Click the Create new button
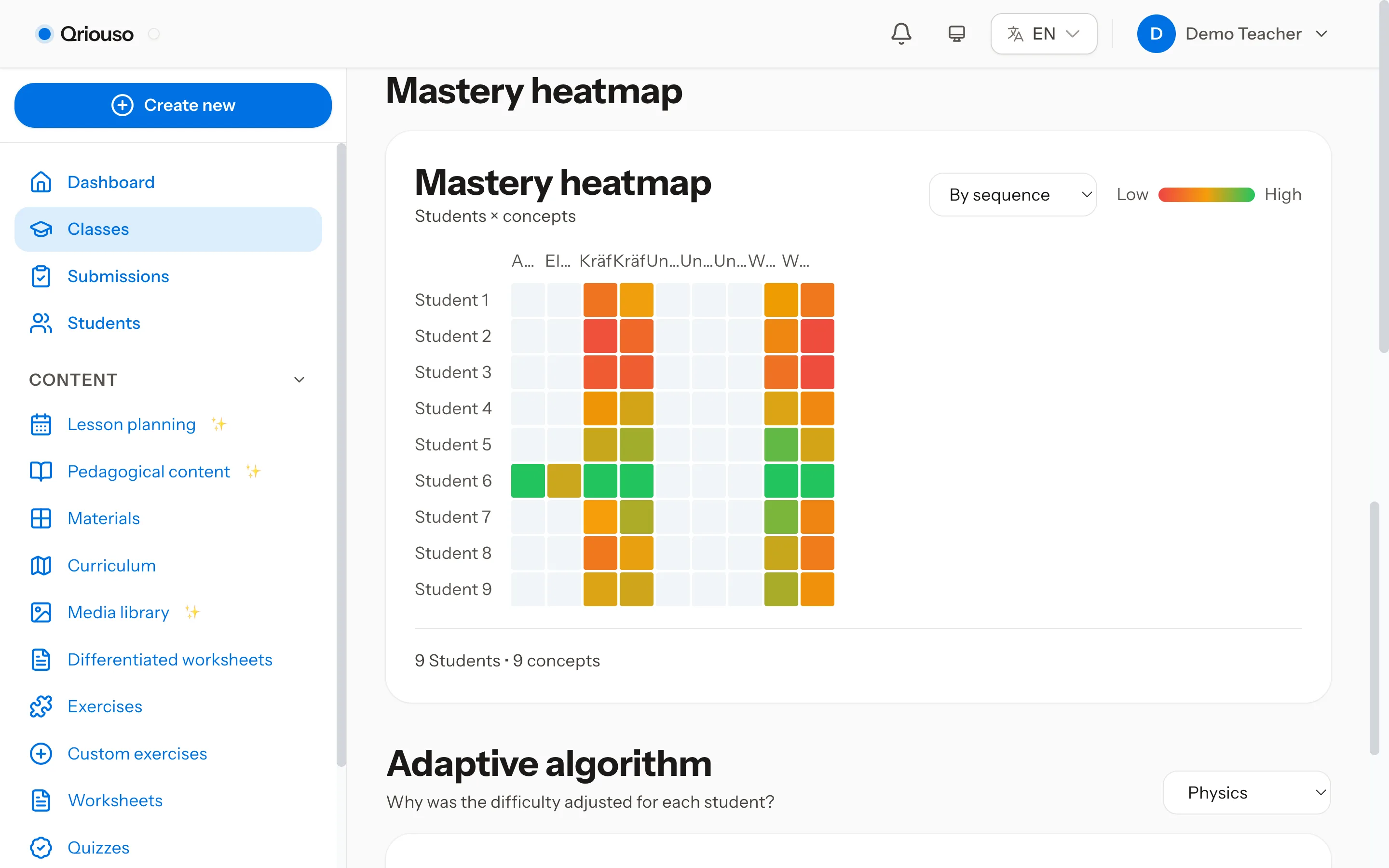The image size is (1389, 868). point(173,105)
